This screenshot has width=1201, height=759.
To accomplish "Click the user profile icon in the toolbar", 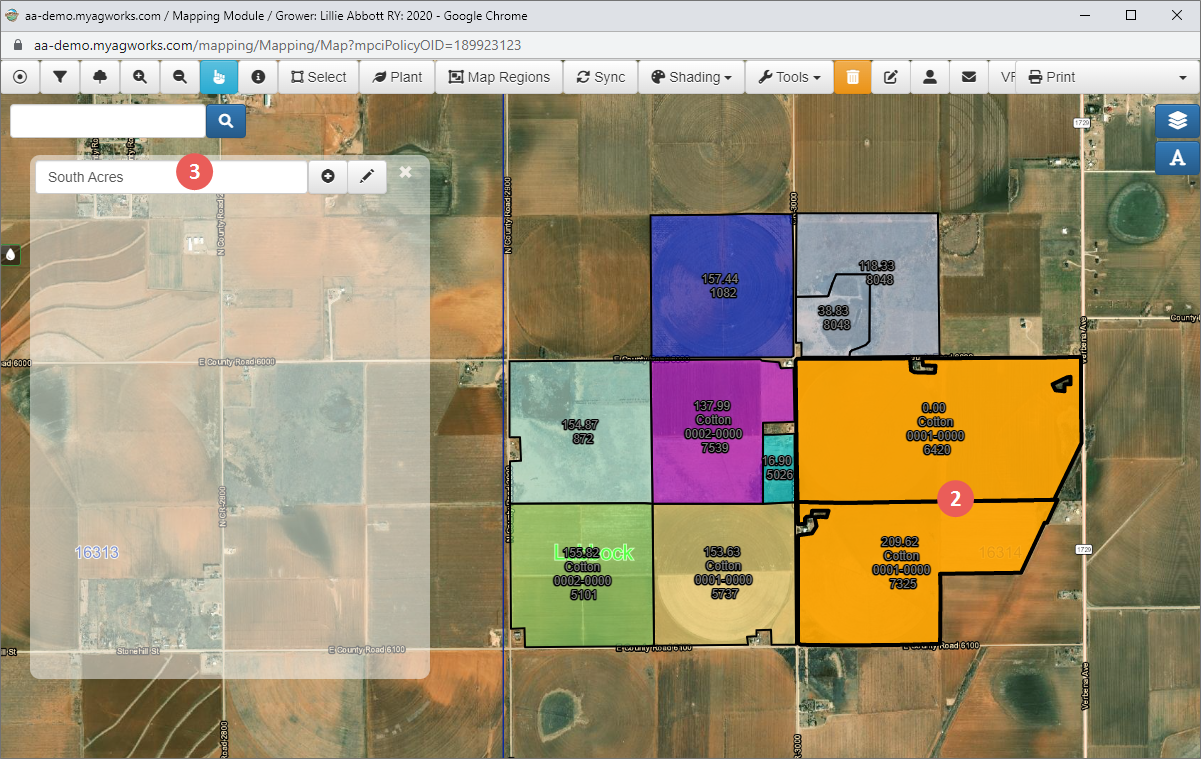I will pyautogui.click(x=930, y=77).
